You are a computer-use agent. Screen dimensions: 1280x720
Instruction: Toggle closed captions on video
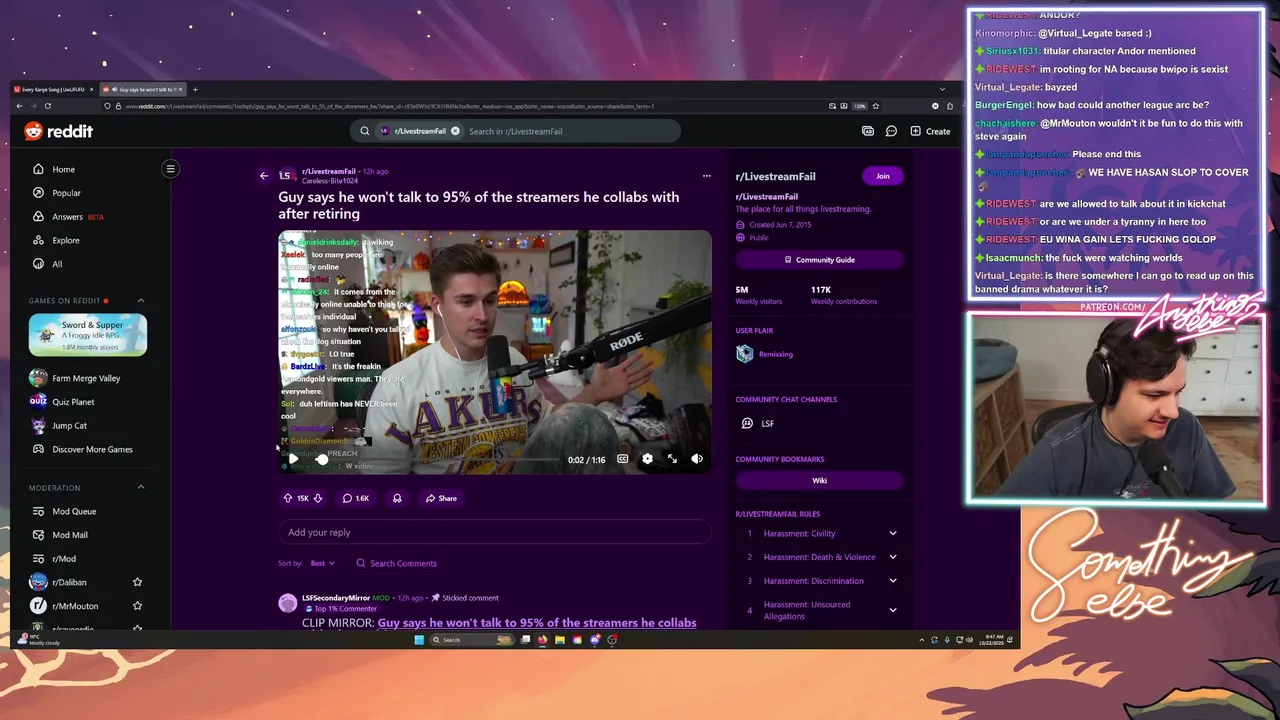[622, 459]
